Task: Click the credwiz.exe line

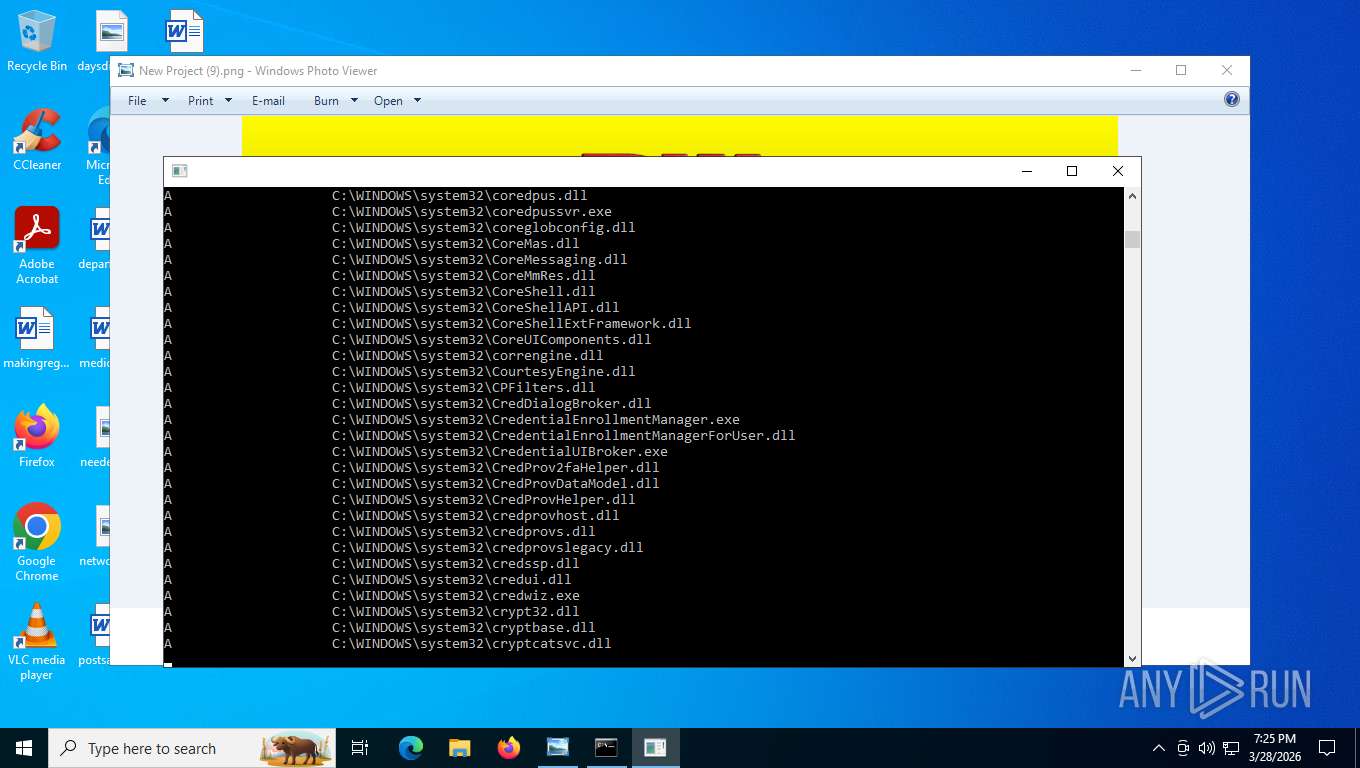Action: coord(456,596)
